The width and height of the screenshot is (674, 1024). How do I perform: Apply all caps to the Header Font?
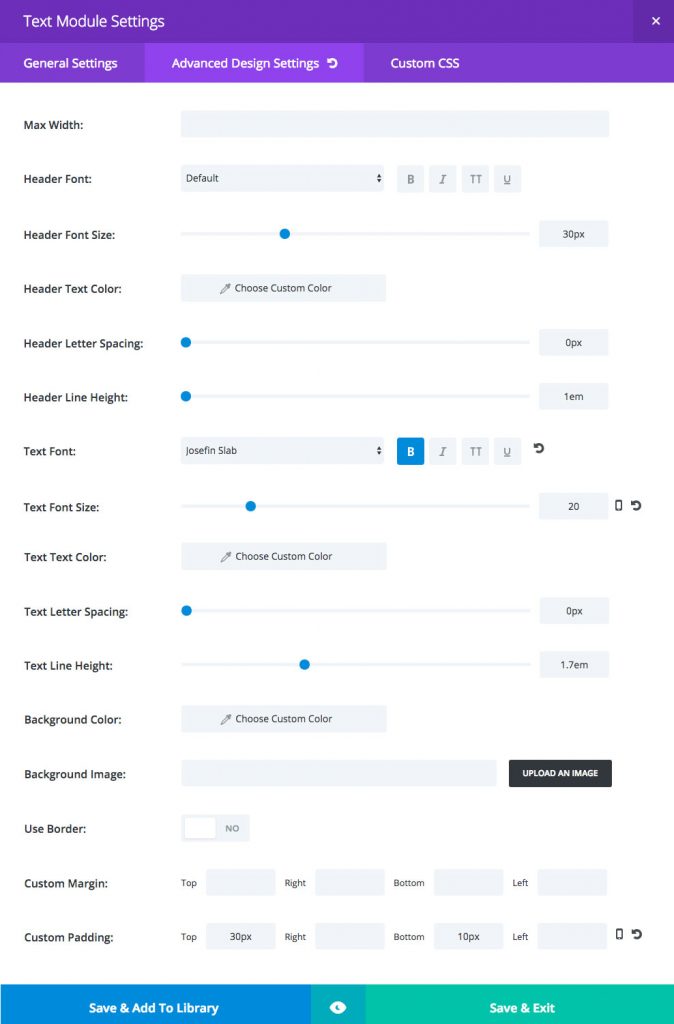[x=475, y=179]
